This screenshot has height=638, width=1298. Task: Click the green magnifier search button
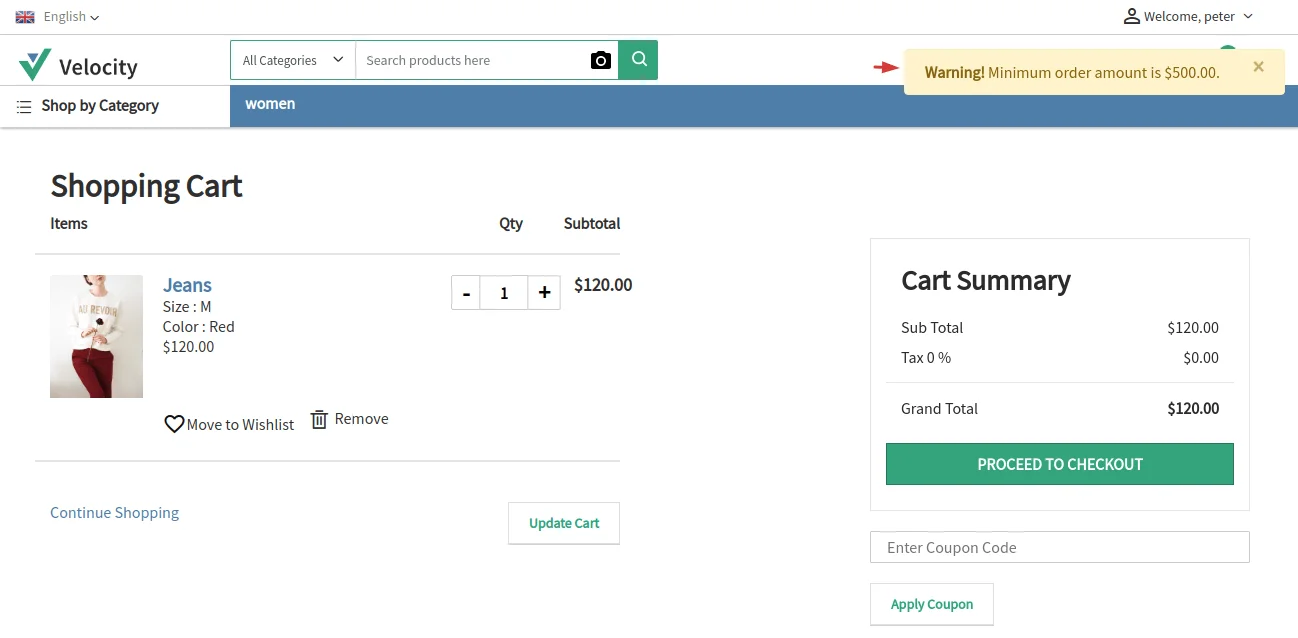[x=638, y=60]
